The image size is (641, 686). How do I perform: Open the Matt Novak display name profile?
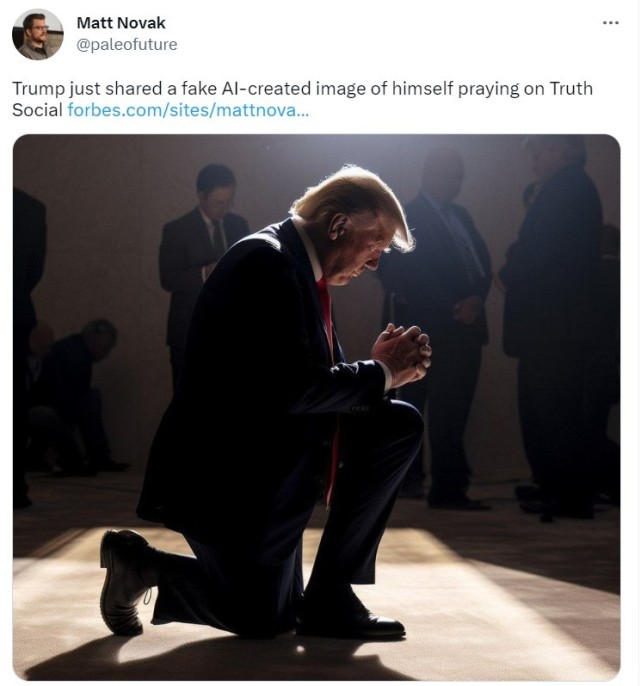click(x=121, y=23)
